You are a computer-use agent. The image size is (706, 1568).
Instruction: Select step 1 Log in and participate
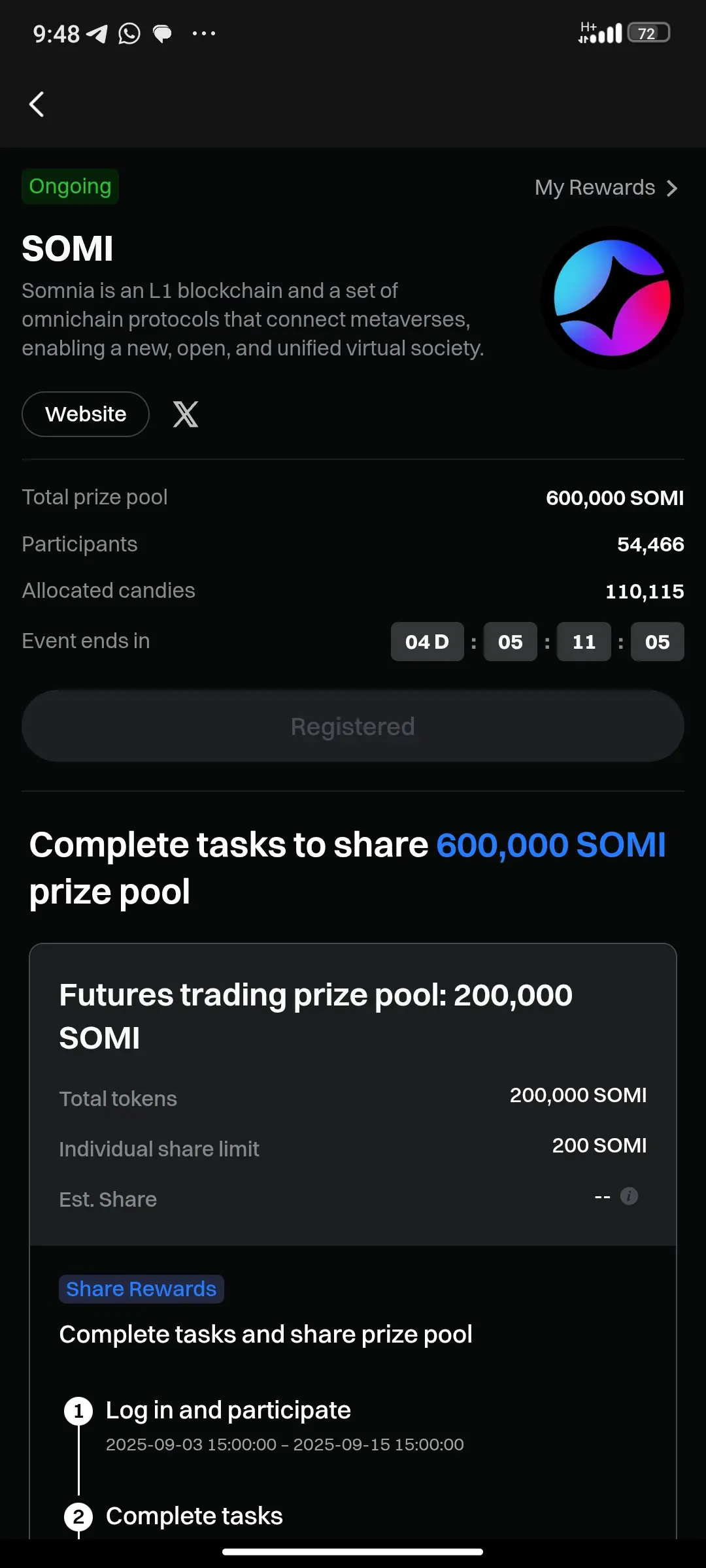pos(228,1410)
